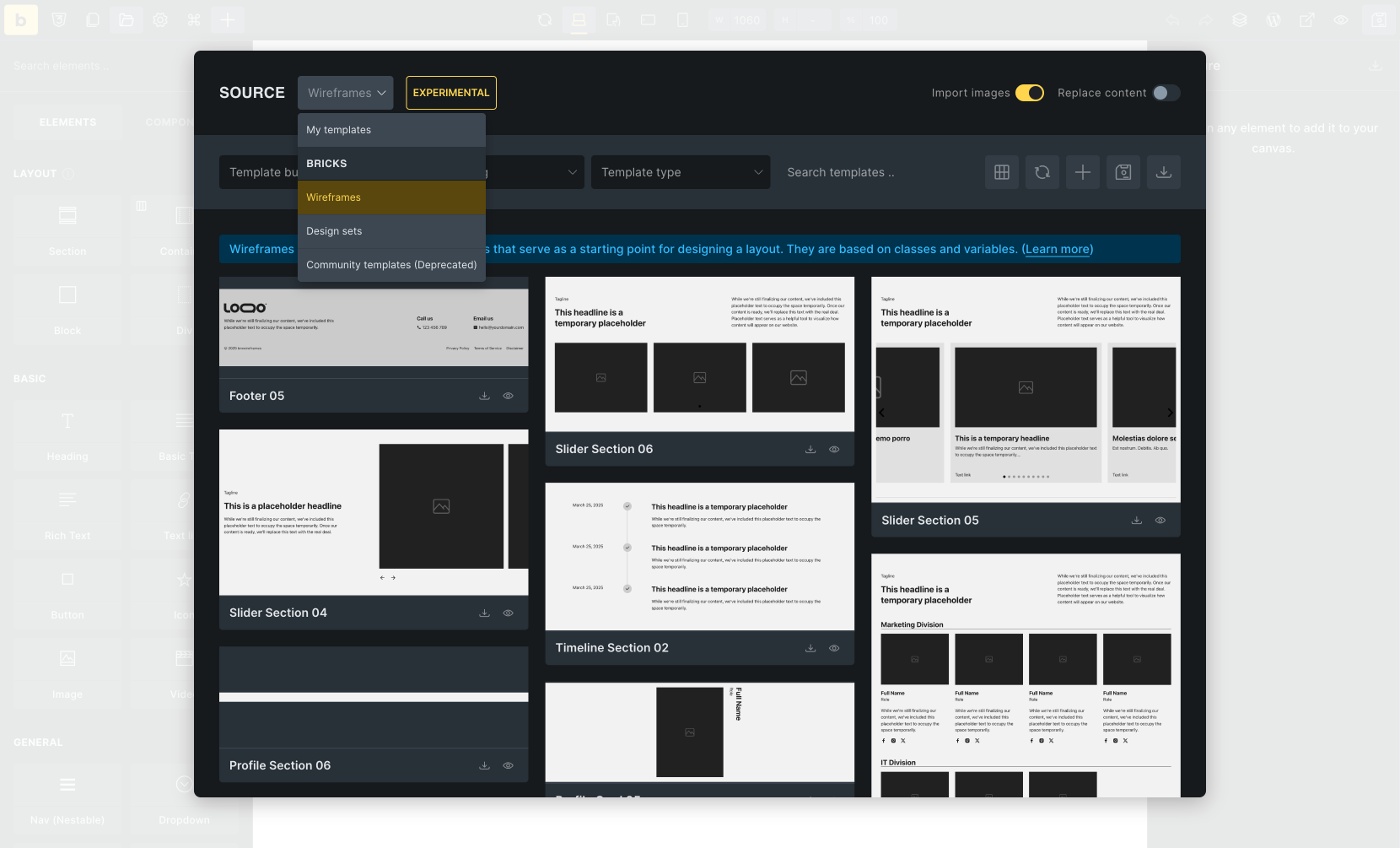Screen dimensions: 1400x848
Task: Preview Profile Section 06 with eye icon
Action: click(x=508, y=766)
